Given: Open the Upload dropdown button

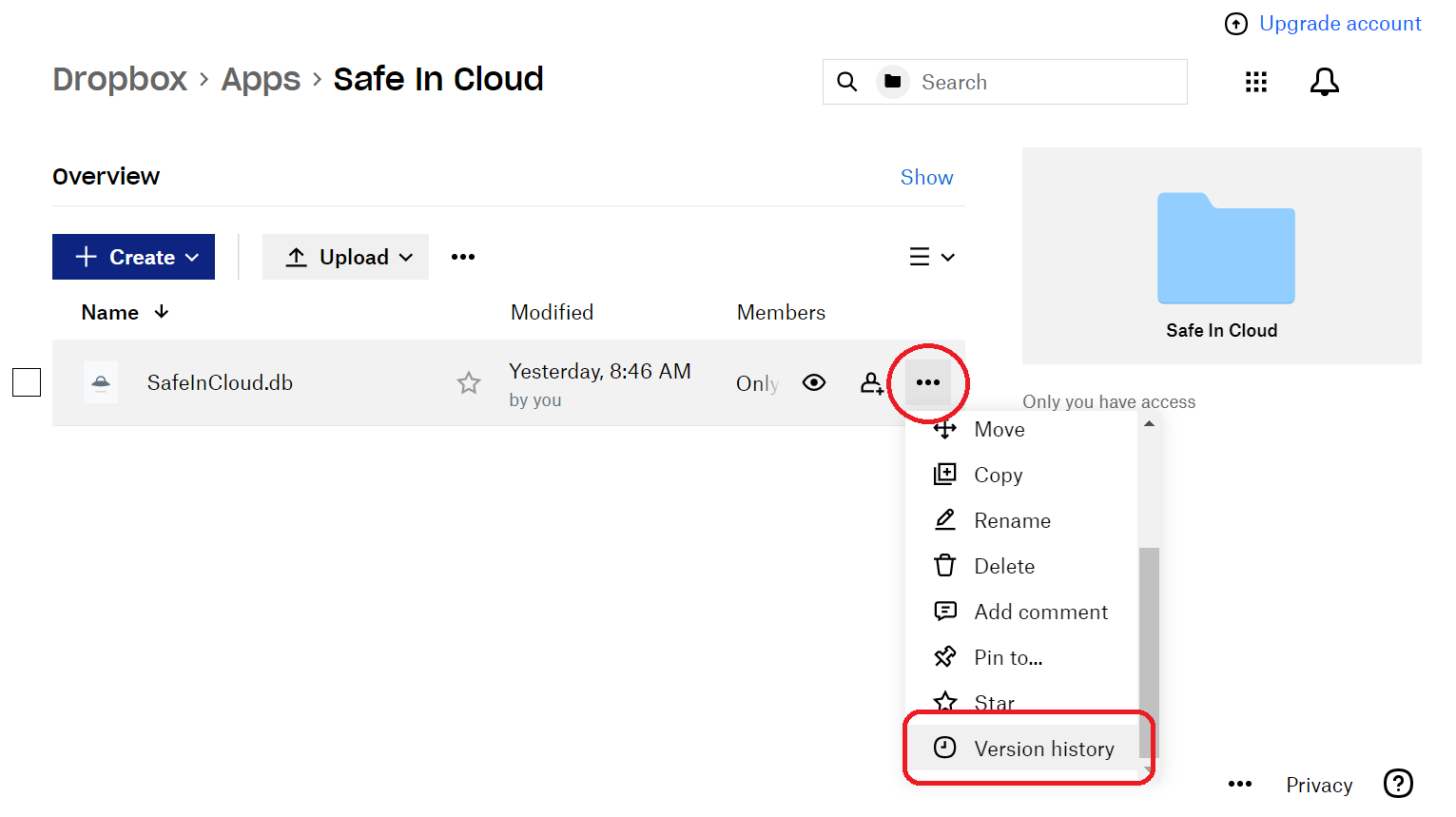Looking at the screenshot, I should [x=345, y=257].
